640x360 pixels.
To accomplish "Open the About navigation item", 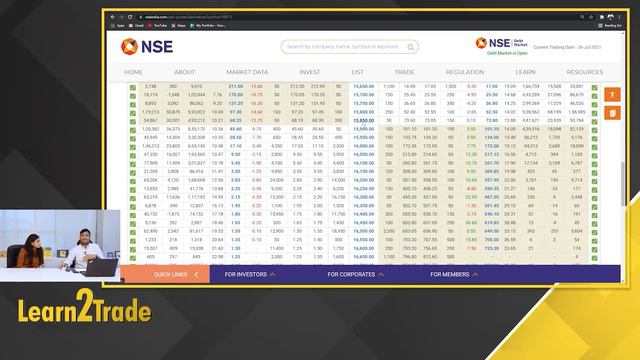I will click(184, 72).
